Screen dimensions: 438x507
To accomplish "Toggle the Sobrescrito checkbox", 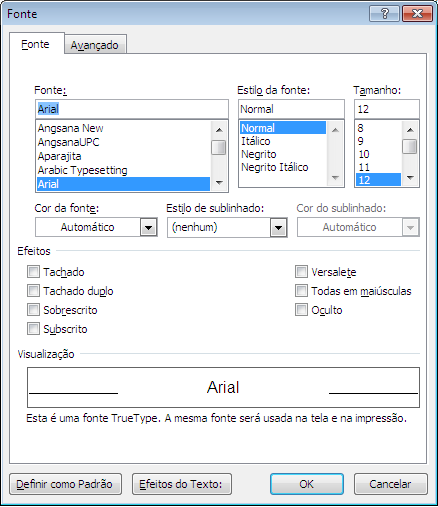I will tap(33, 310).
